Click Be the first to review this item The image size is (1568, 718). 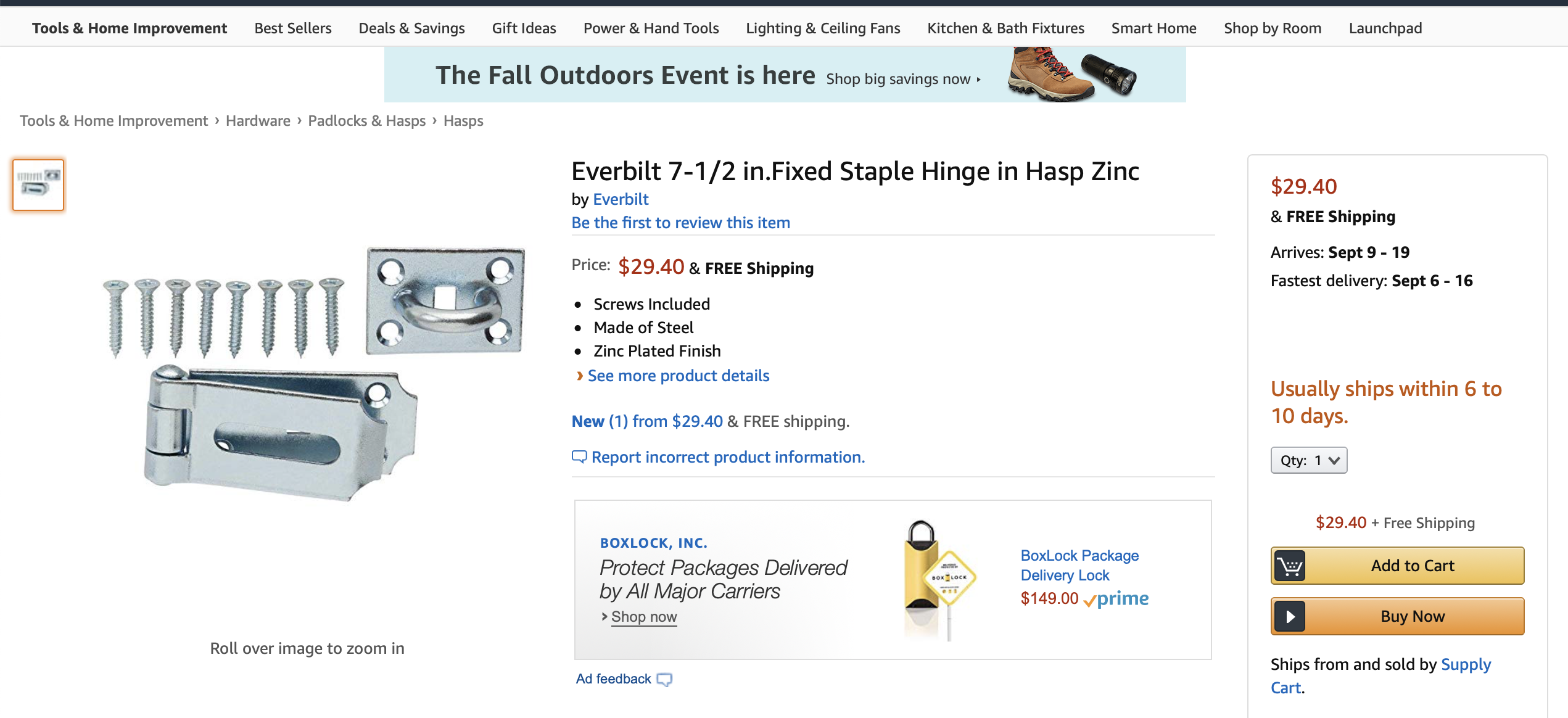pyautogui.click(x=680, y=223)
